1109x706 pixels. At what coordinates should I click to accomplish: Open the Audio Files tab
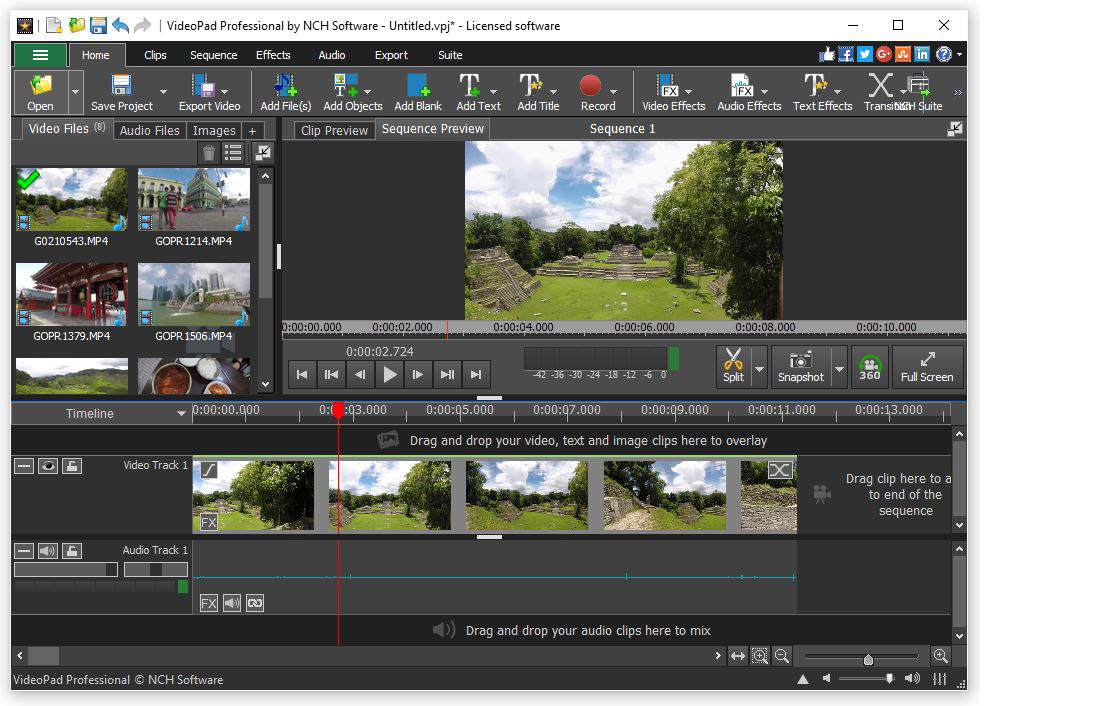149,130
